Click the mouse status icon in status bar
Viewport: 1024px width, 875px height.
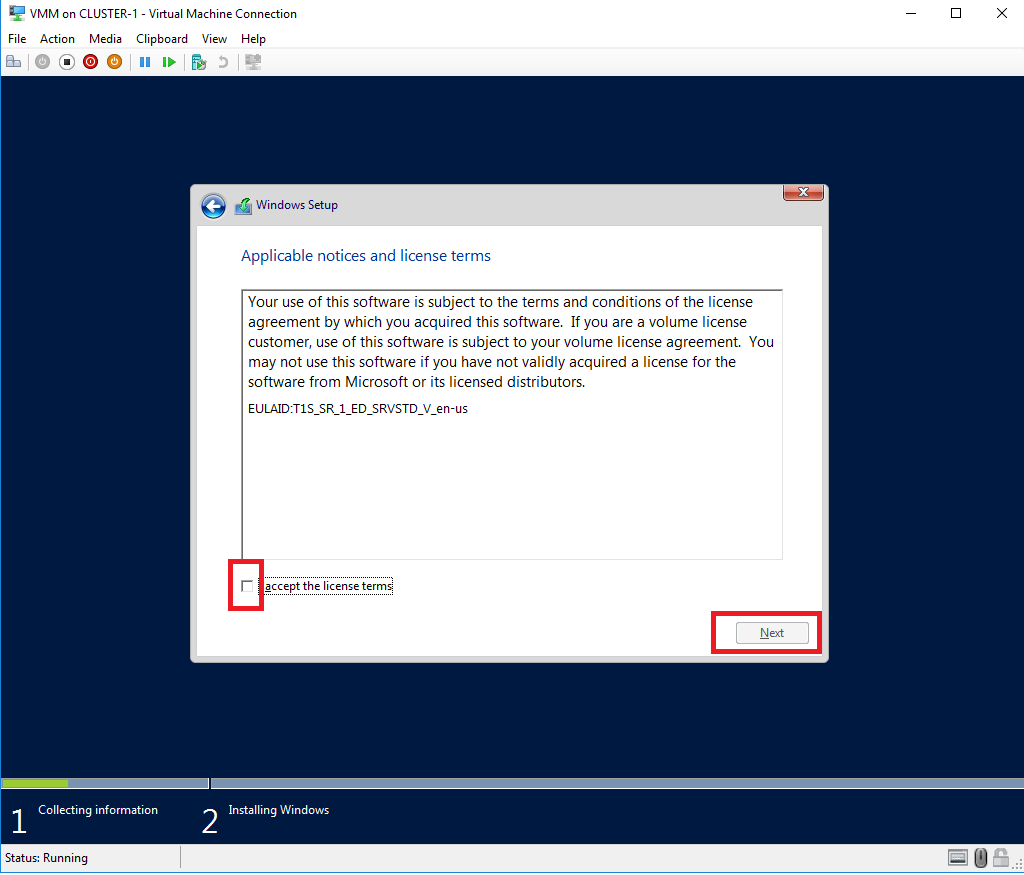(980, 857)
